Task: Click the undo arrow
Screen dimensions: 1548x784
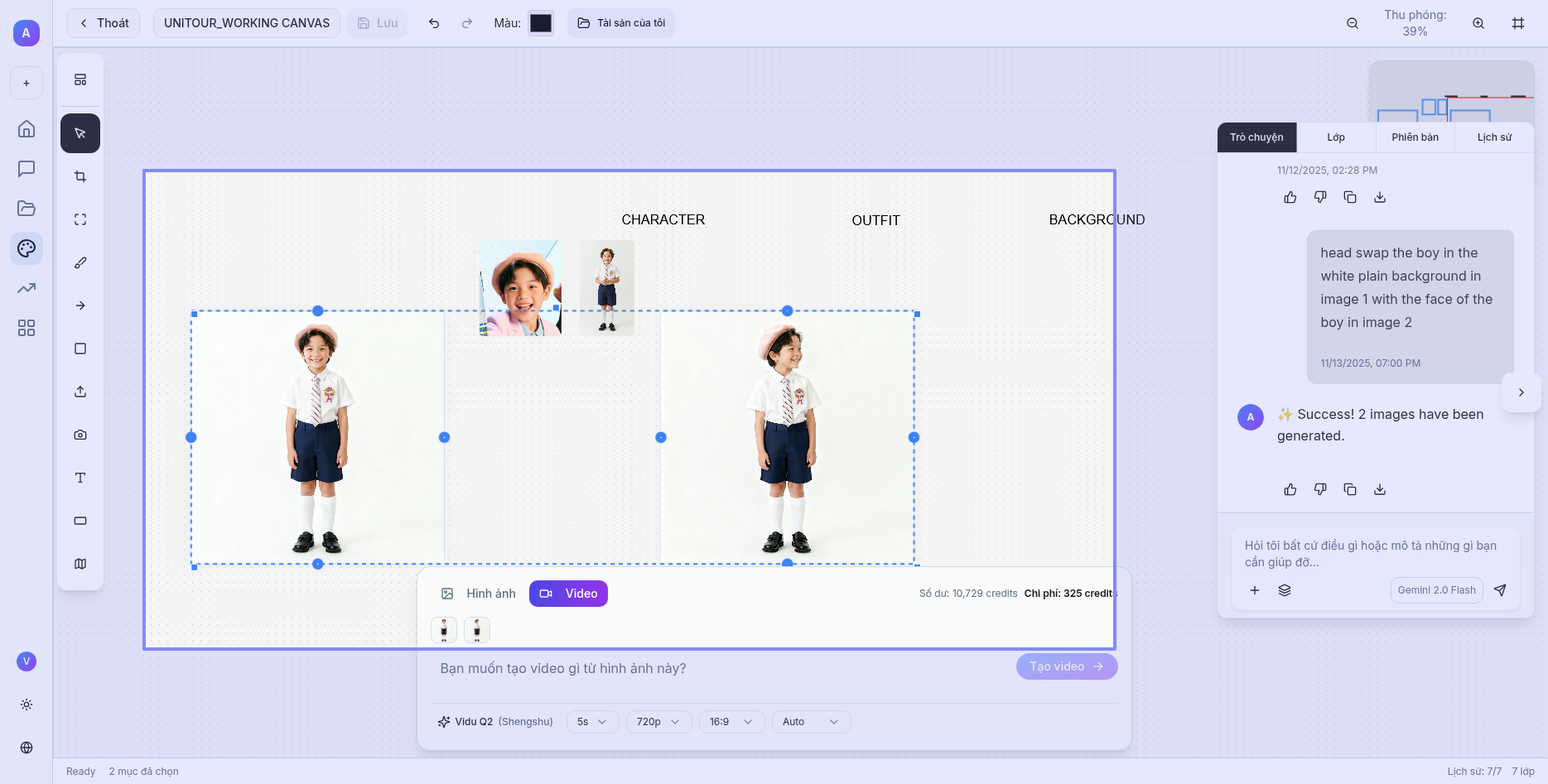Action: pos(434,23)
